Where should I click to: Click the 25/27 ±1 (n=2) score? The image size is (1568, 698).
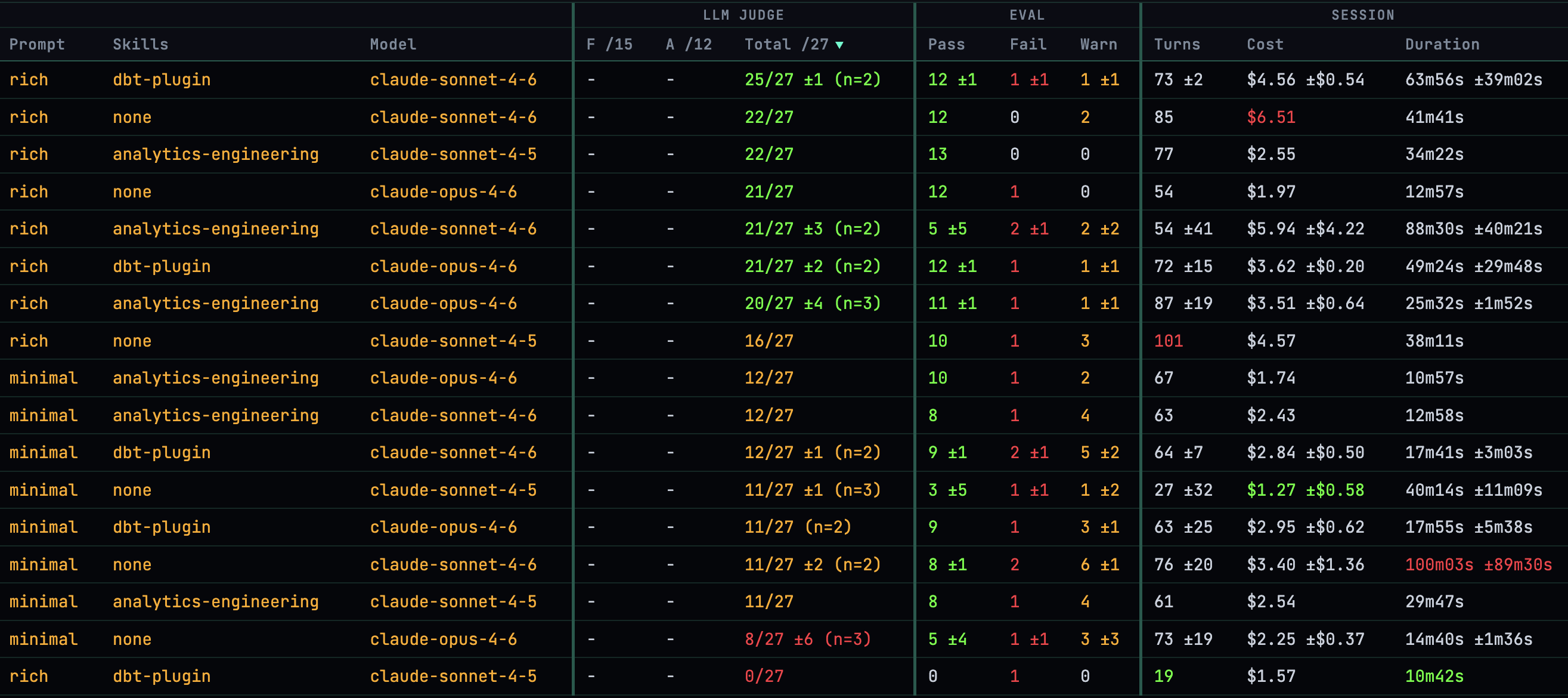812,80
